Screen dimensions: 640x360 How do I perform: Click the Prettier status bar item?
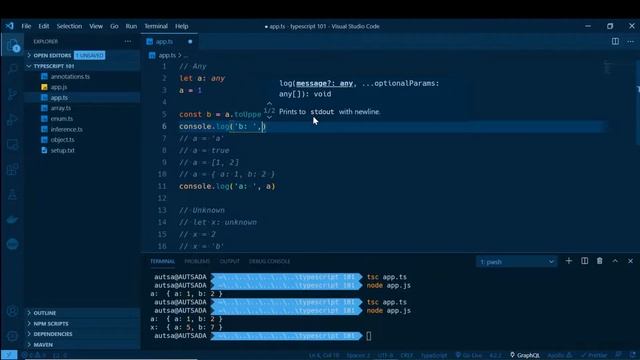click(x=594, y=355)
